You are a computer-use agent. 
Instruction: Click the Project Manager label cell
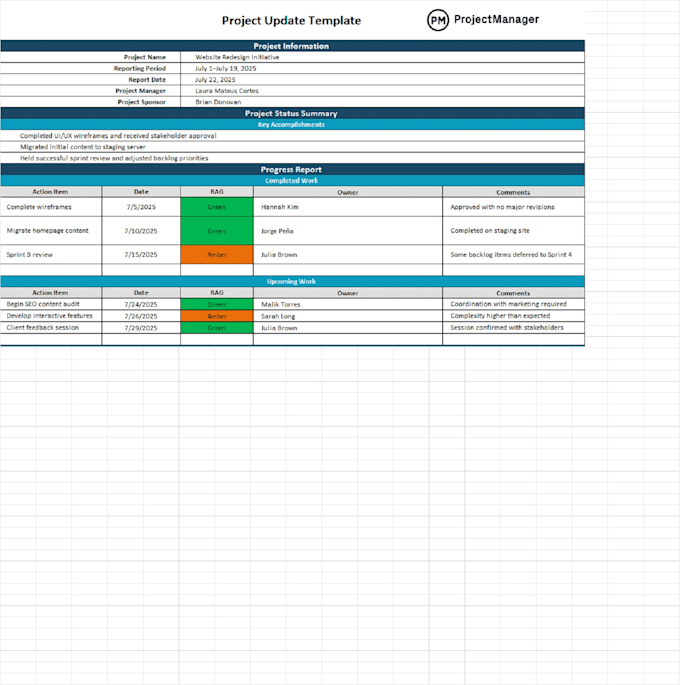tap(90, 90)
